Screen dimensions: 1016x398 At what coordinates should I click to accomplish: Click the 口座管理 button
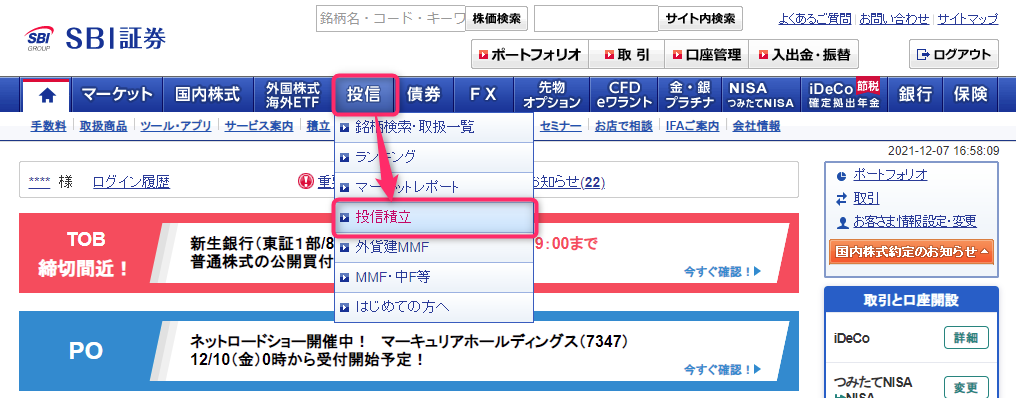coord(707,55)
